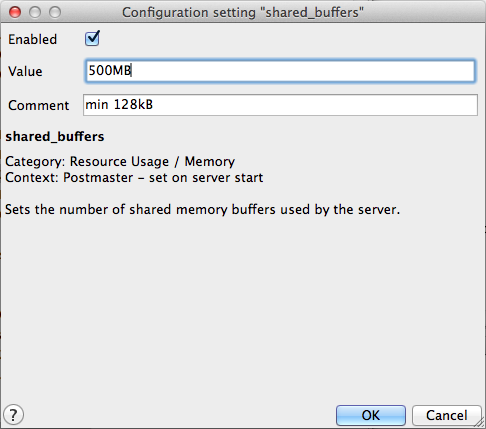Click the word Memory in the category line
This screenshot has height=429, width=486.
[210, 162]
